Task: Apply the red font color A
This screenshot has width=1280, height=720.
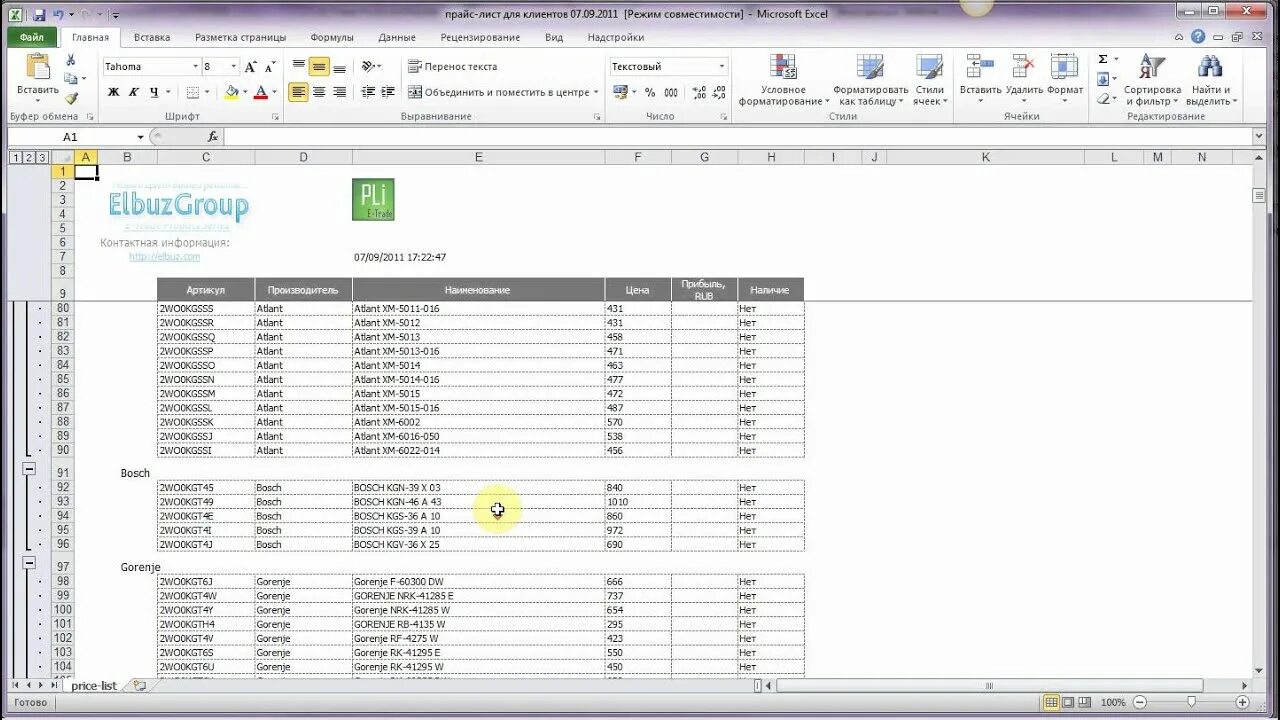Action: [260, 92]
